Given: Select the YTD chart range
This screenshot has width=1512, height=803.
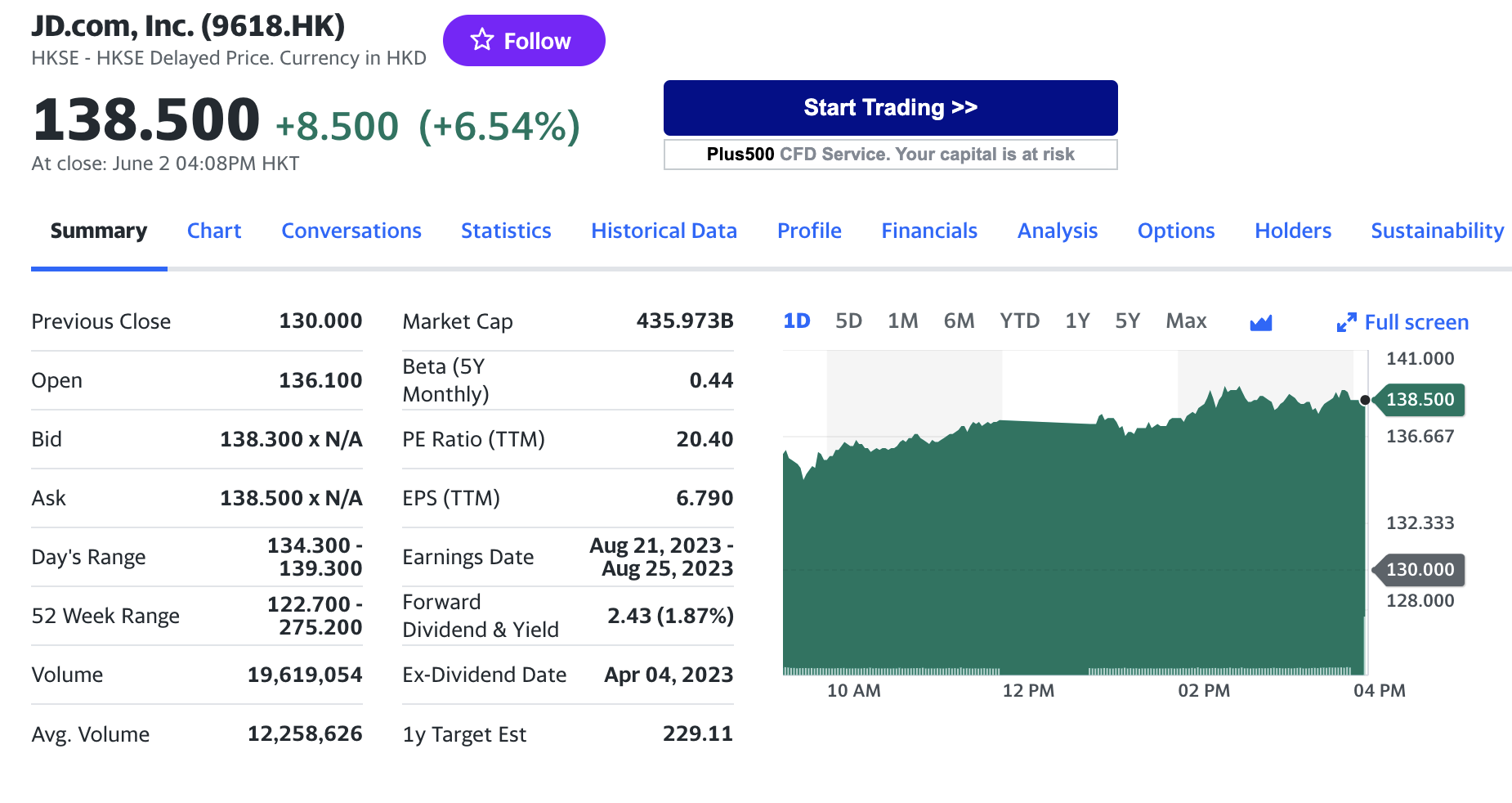Looking at the screenshot, I should pyautogui.click(x=1020, y=321).
